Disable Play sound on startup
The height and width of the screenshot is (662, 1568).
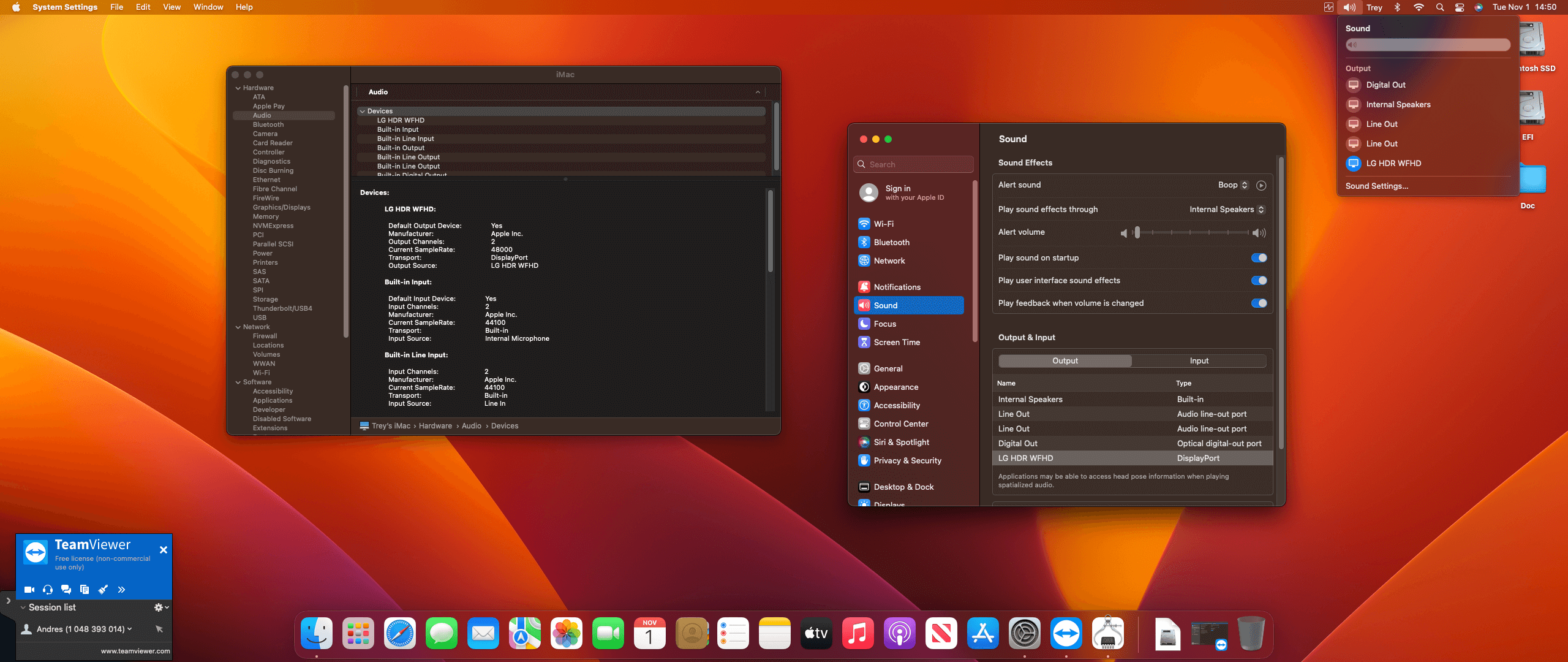tap(1259, 258)
